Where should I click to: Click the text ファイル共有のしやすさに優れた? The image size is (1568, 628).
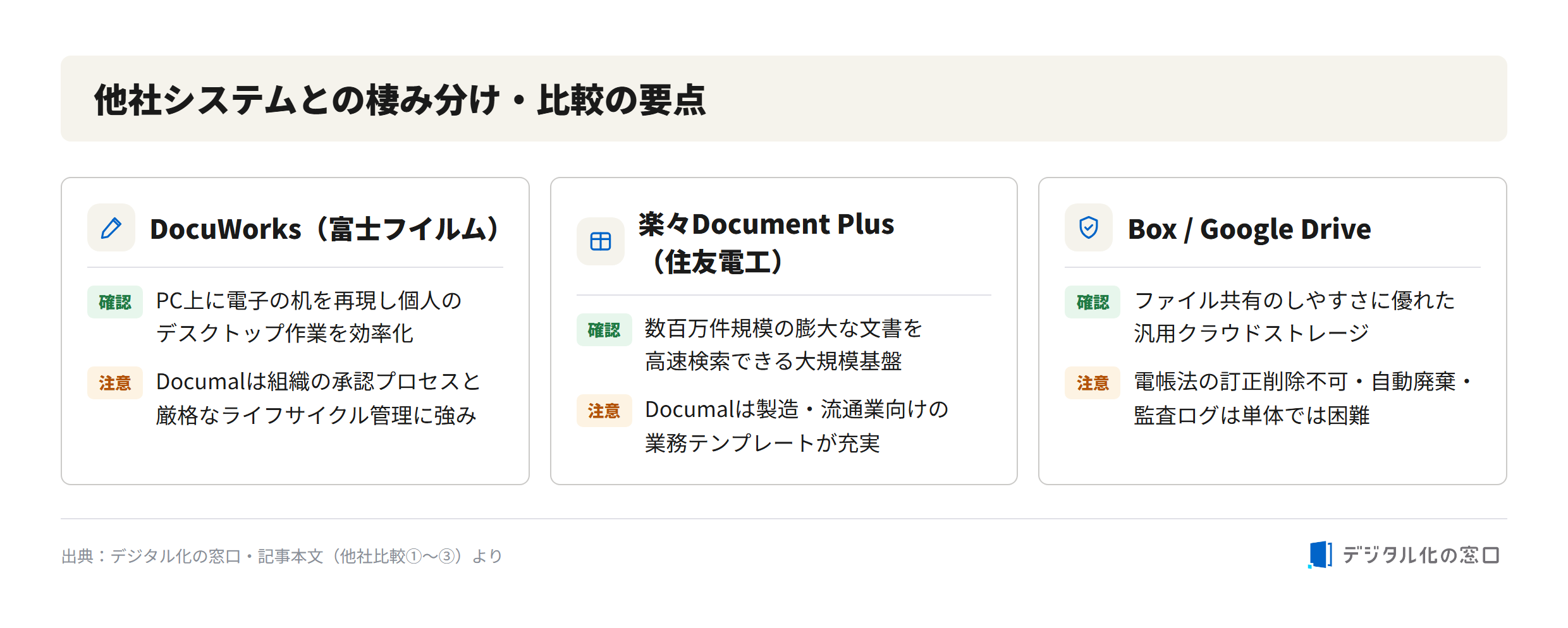[x=1294, y=301]
